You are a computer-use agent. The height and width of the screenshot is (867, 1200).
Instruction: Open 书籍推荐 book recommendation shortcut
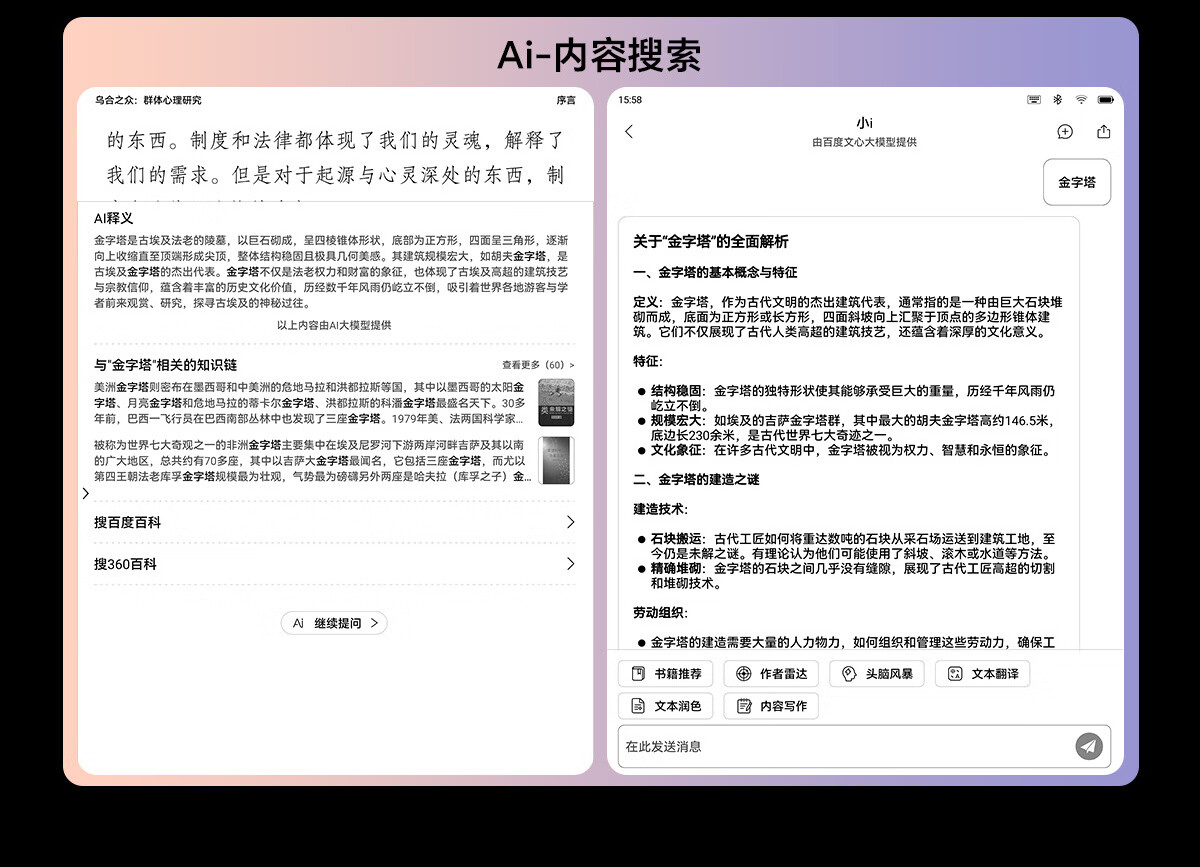point(666,674)
